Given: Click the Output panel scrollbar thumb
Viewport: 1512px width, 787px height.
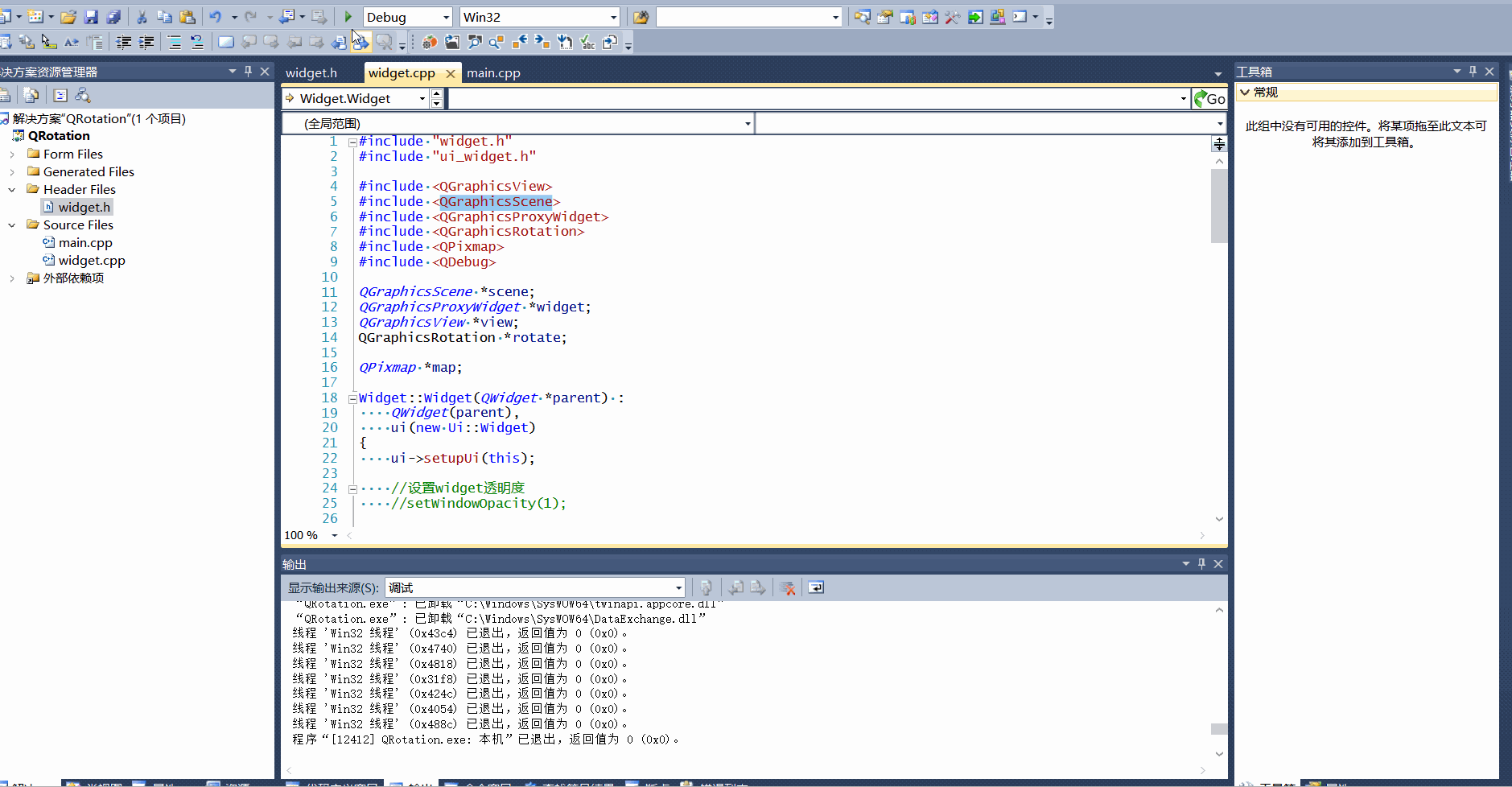Looking at the screenshot, I should (x=1219, y=729).
